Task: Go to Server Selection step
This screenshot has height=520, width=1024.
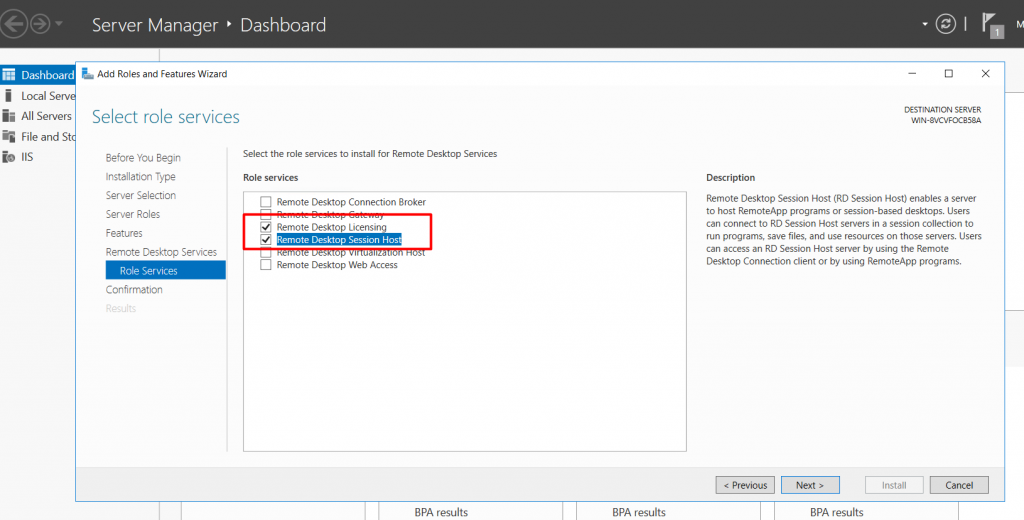Action: click(140, 195)
